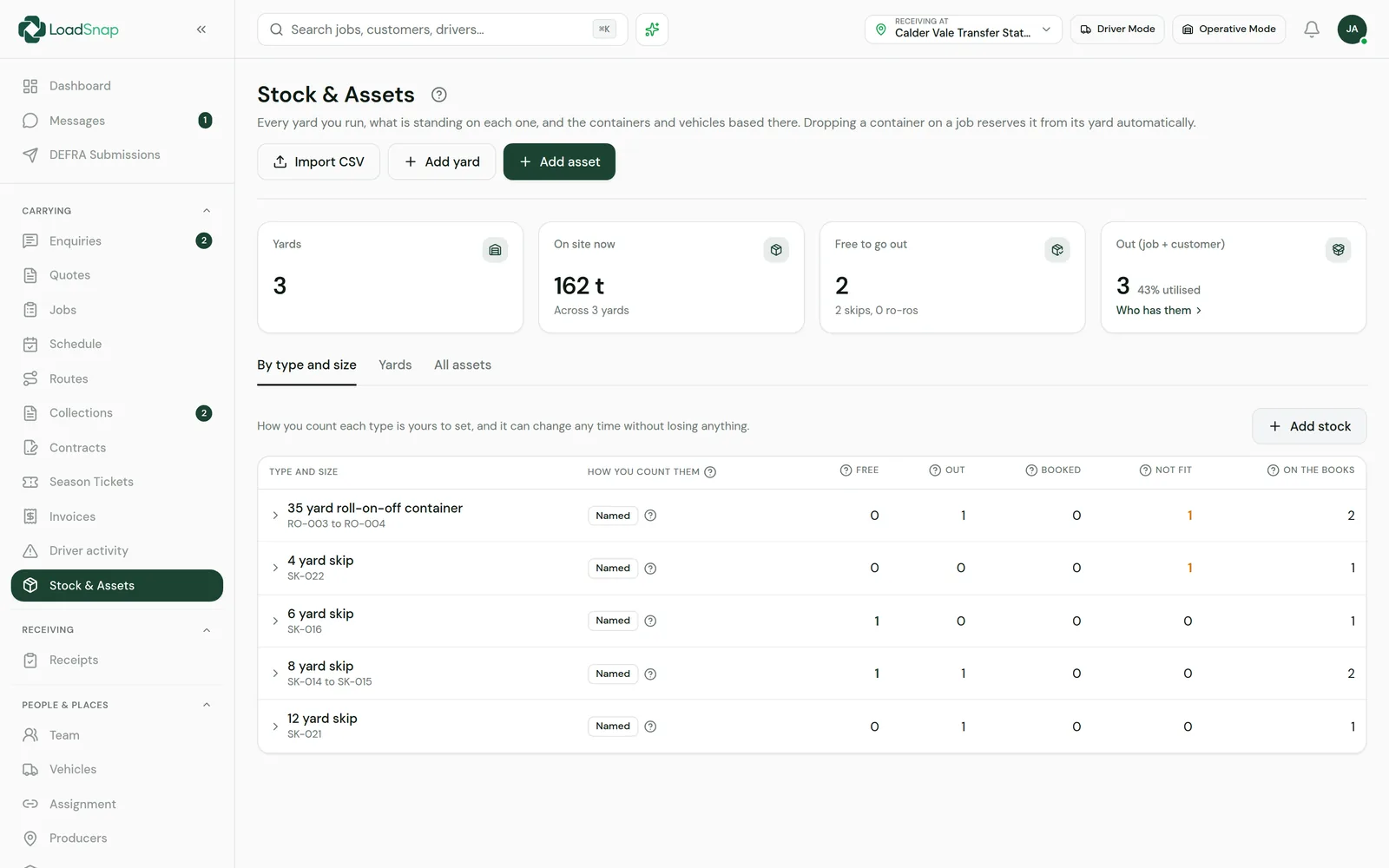This screenshot has height=868, width=1389.
Task: Click the Out (job + customer) card icon
Action: tap(1339, 250)
